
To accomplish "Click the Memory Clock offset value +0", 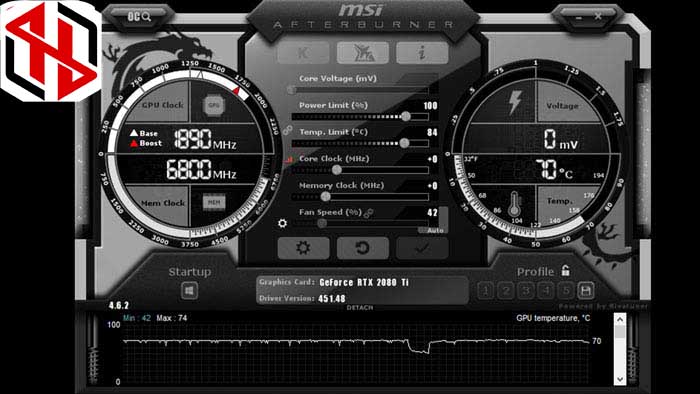I will pos(432,186).
